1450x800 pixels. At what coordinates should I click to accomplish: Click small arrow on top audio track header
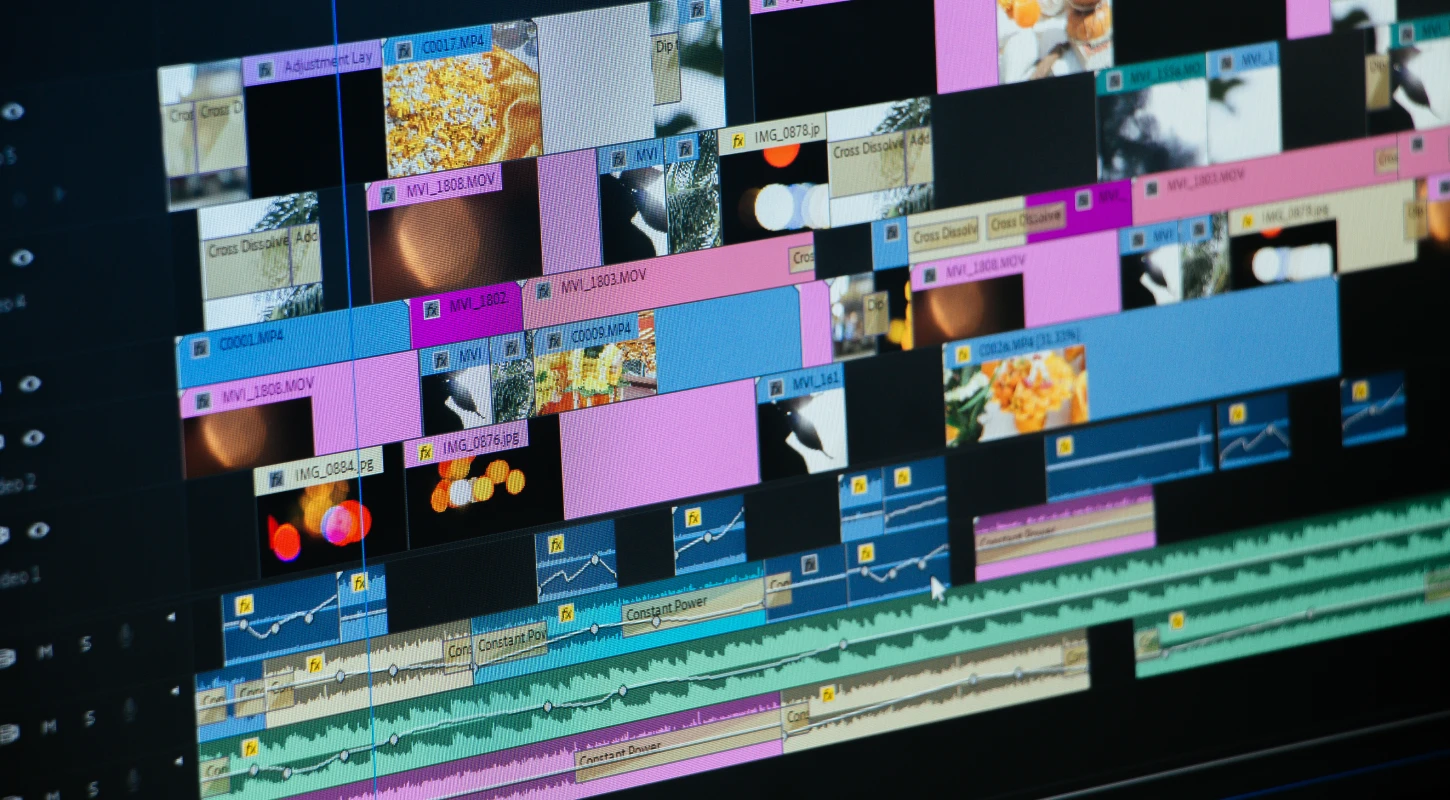tap(171, 618)
